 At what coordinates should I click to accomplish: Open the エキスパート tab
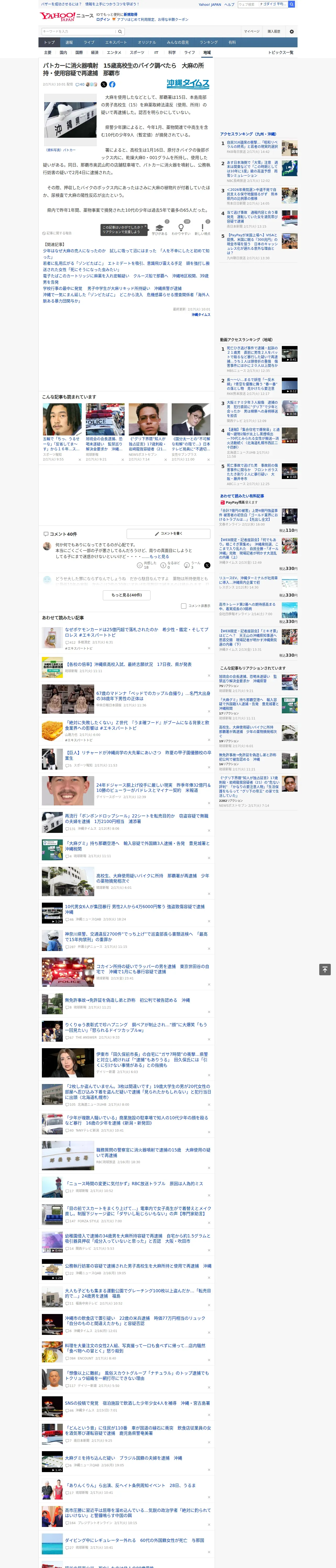(x=116, y=43)
